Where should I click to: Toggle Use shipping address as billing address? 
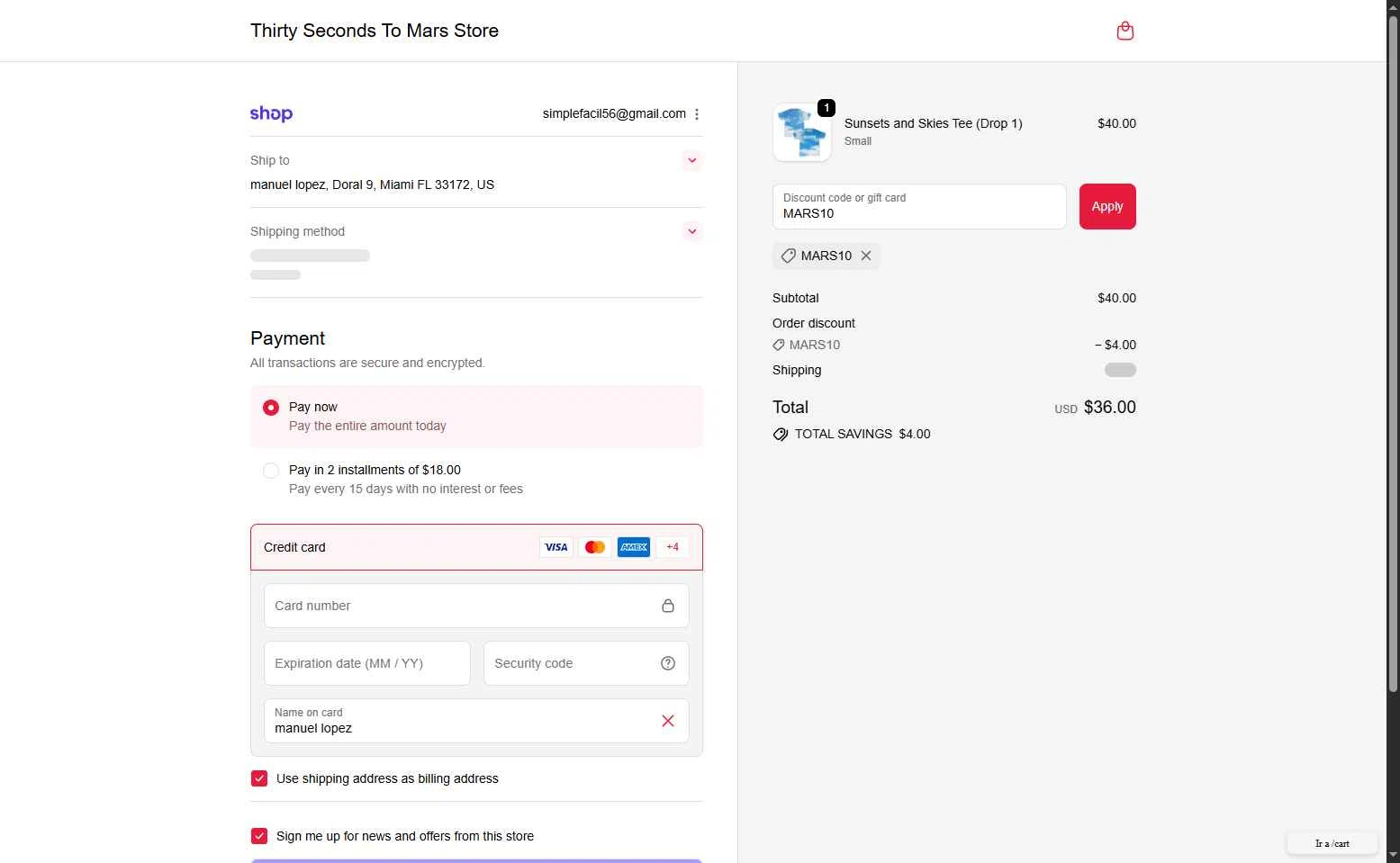click(x=259, y=778)
